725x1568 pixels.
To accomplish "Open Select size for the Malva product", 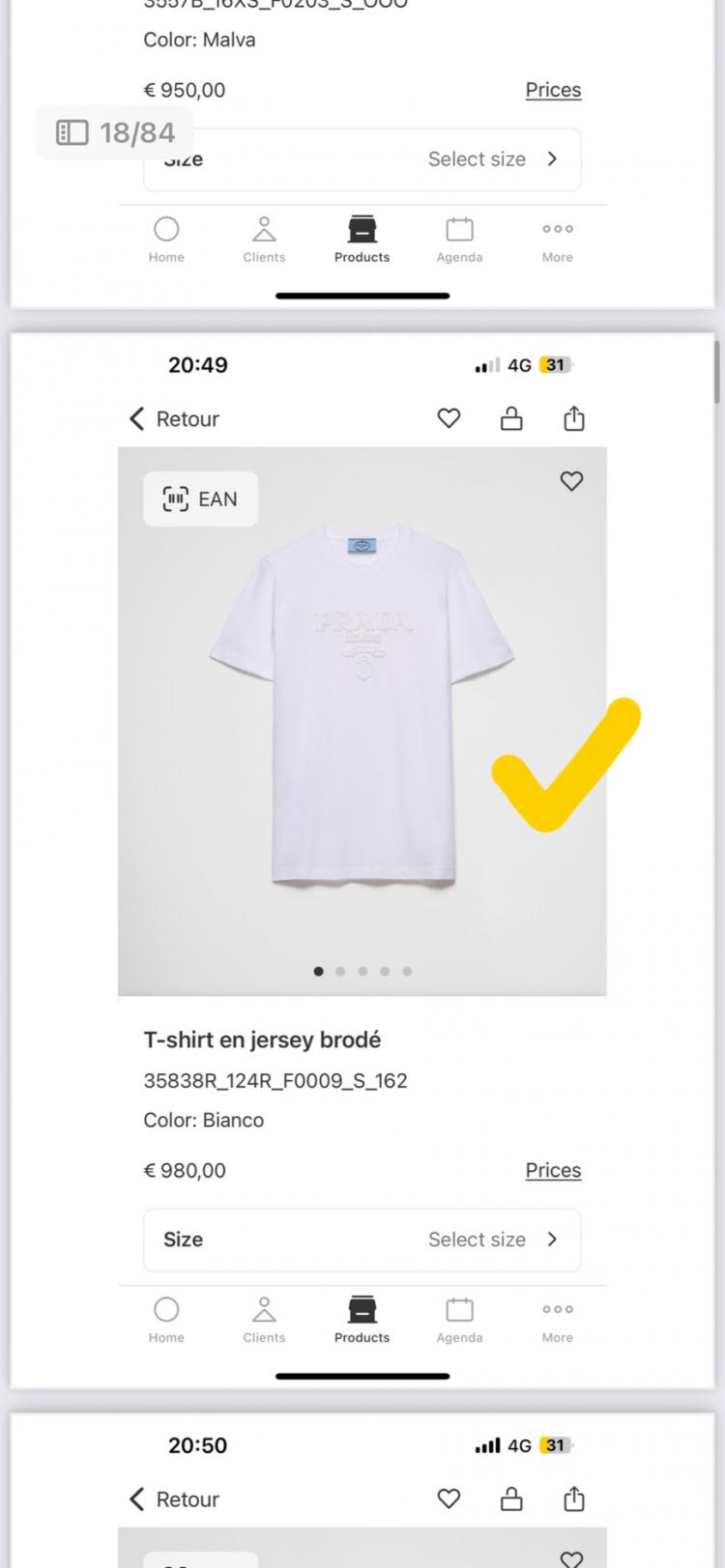I will coord(362,159).
